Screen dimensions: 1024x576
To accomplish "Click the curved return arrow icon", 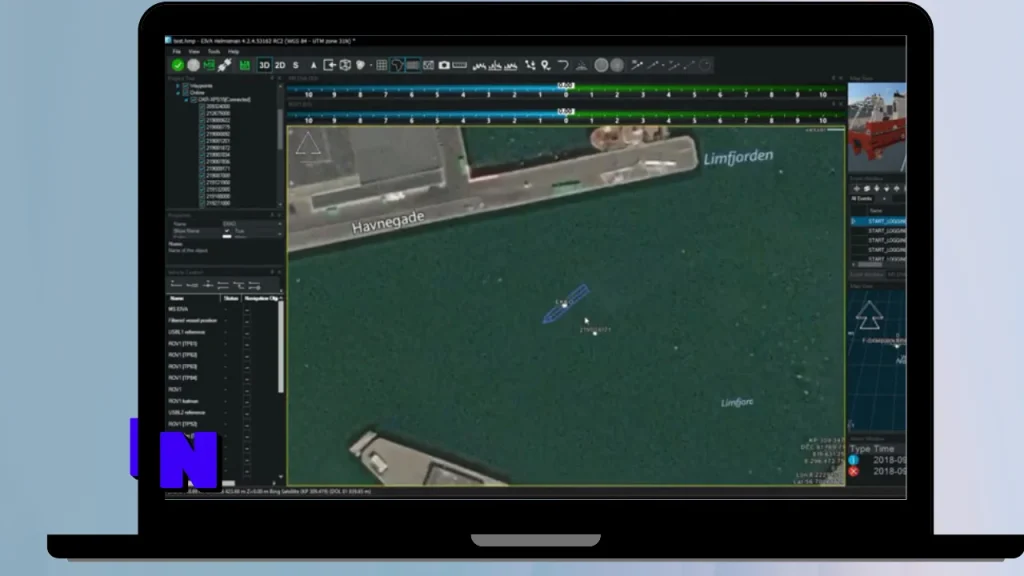I will pos(563,65).
